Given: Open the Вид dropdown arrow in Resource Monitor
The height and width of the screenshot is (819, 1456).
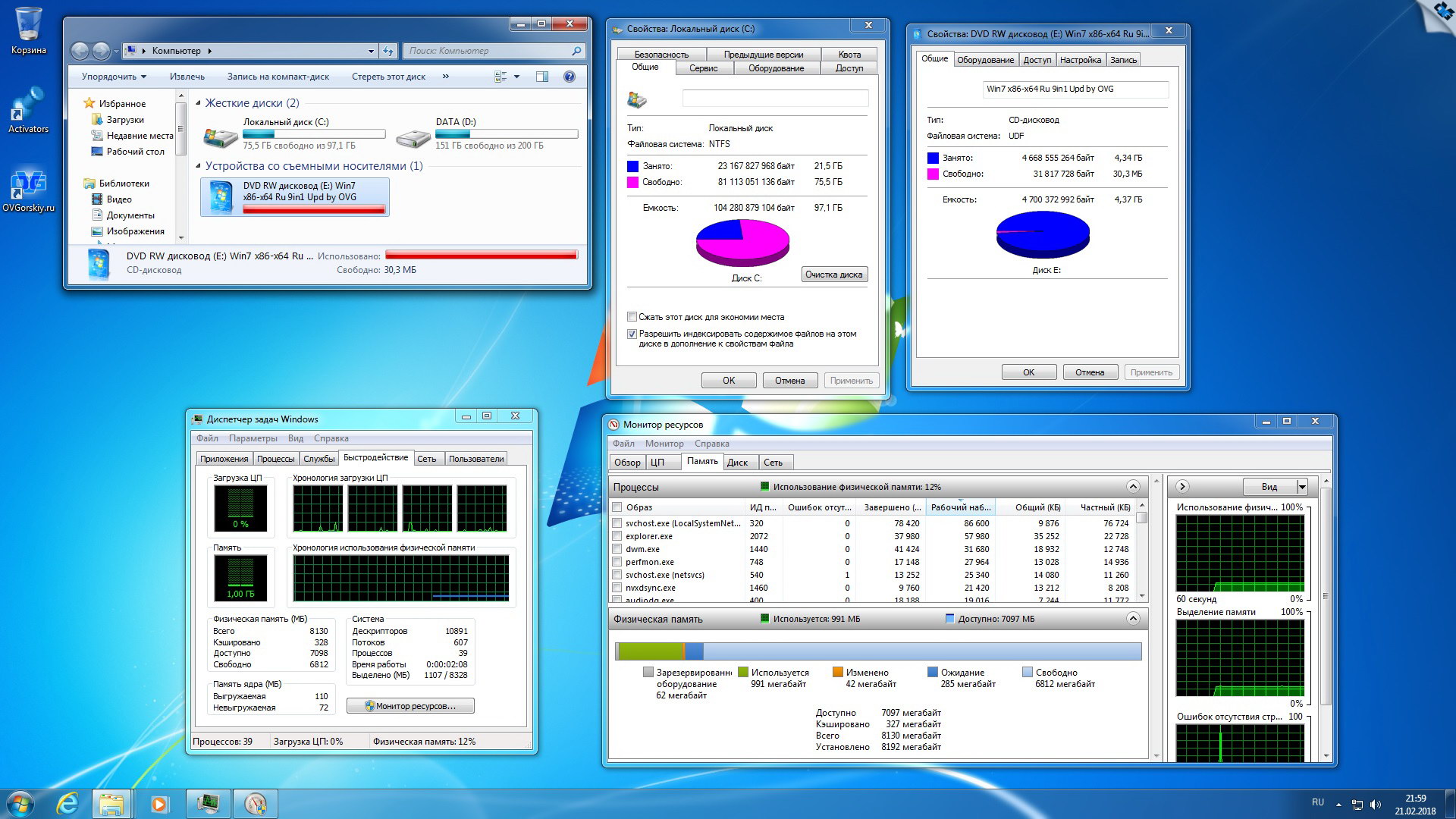Looking at the screenshot, I should 1302,487.
